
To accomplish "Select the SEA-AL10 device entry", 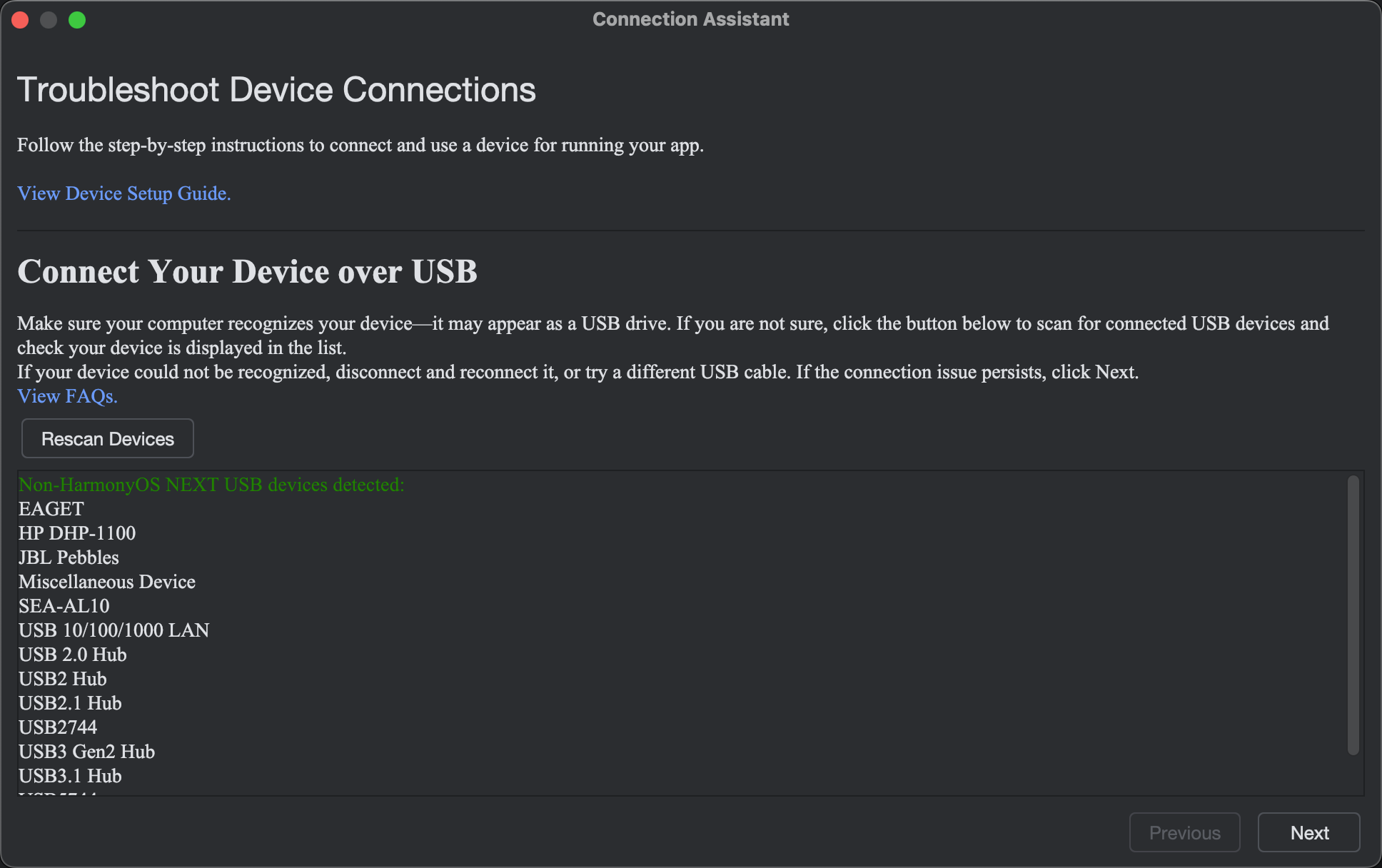I will click(64, 606).
